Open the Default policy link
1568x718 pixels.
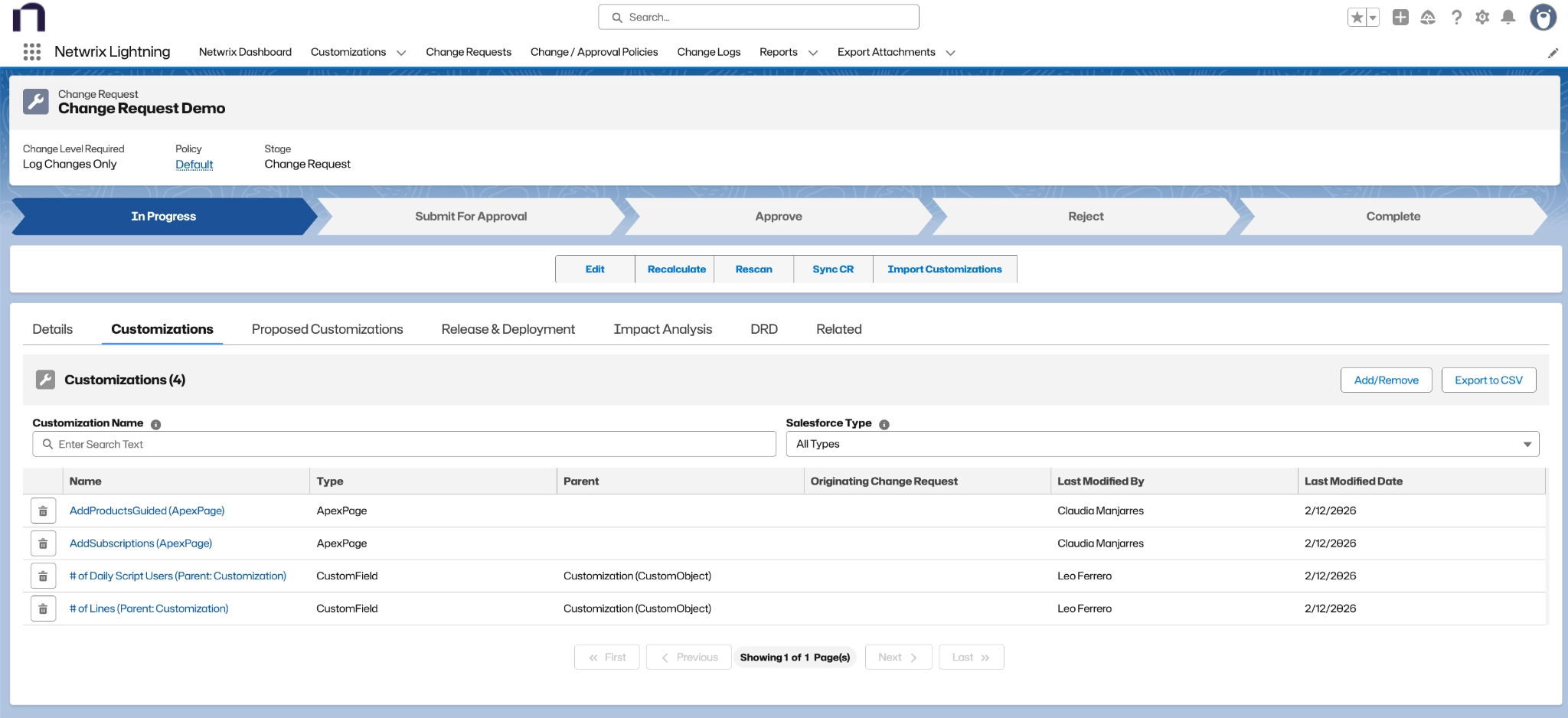point(194,164)
